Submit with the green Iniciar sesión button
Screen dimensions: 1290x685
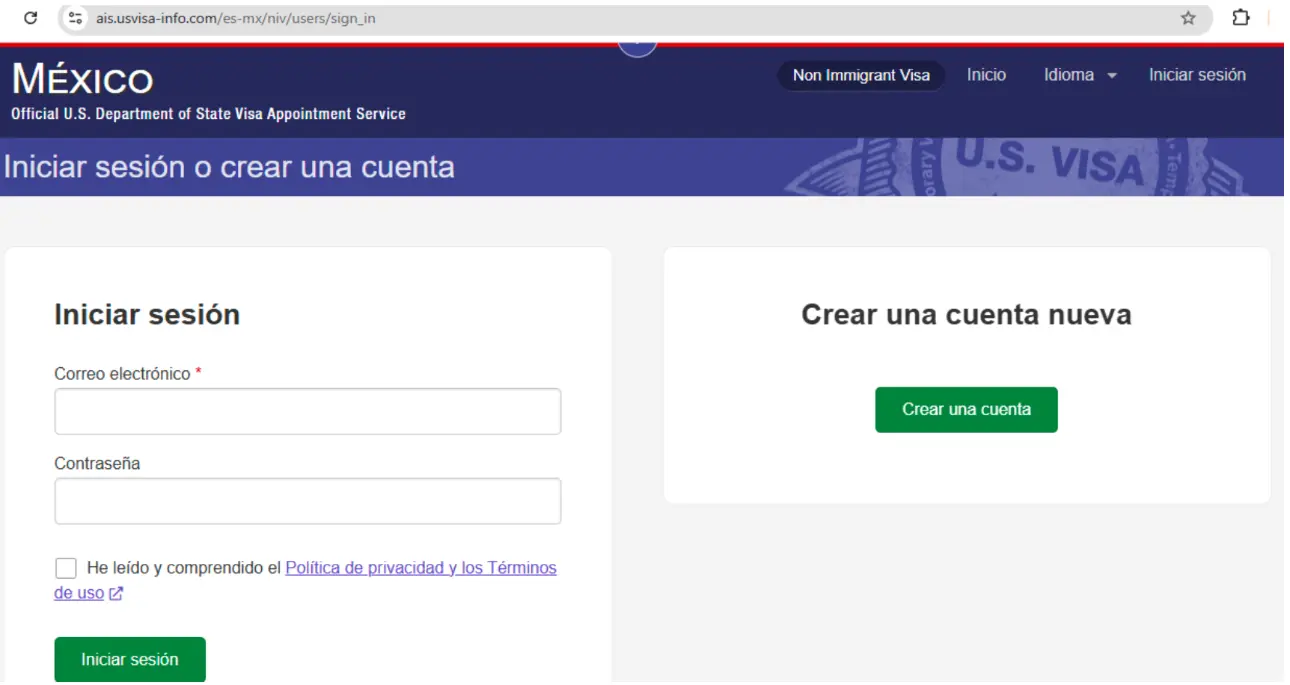click(130, 660)
